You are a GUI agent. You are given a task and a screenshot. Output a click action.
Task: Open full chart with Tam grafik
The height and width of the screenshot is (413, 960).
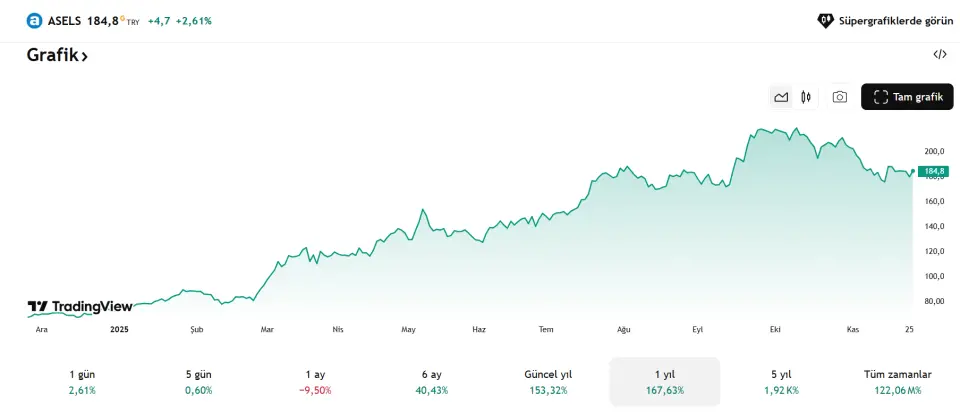[x=907, y=97]
